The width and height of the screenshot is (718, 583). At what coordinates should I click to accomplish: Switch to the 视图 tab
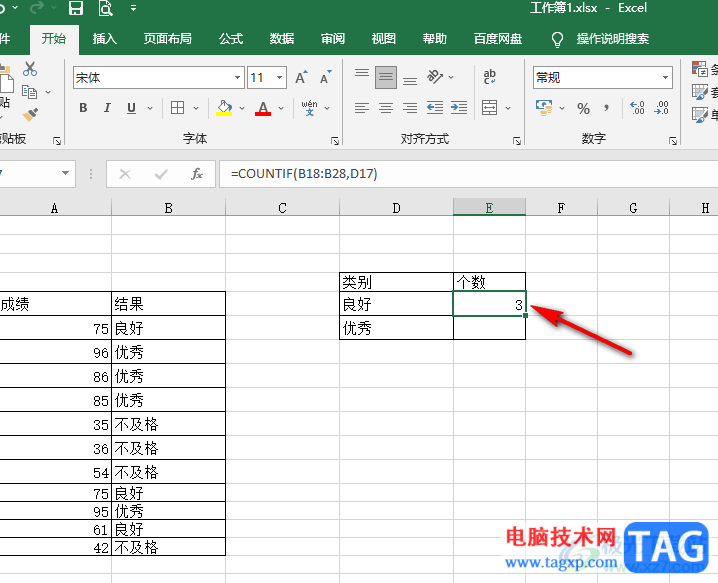click(384, 38)
